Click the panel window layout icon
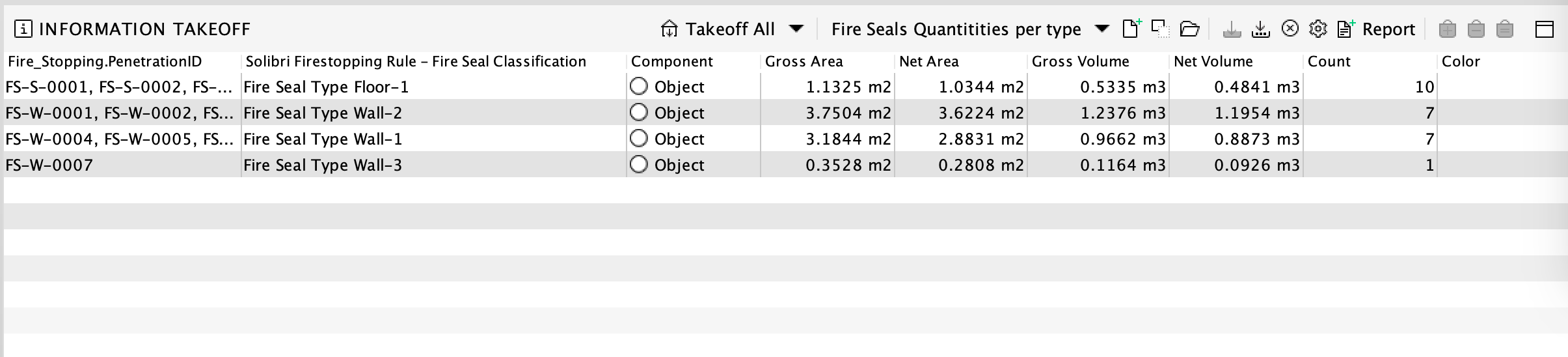The height and width of the screenshot is (357, 1568). [1545, 29]
